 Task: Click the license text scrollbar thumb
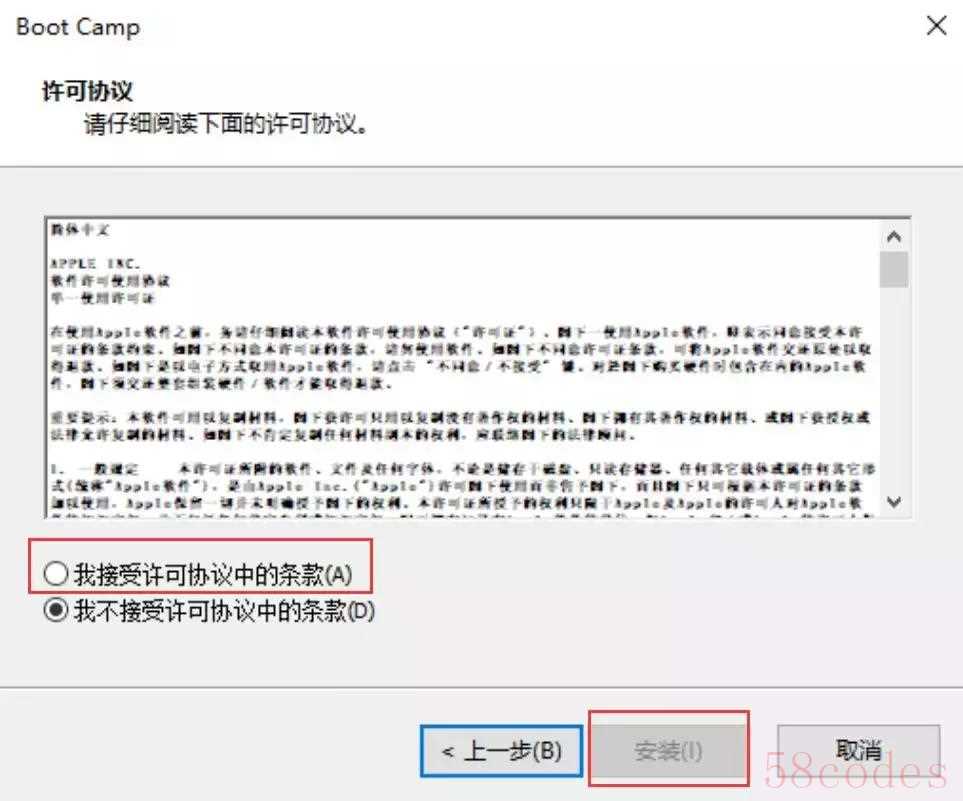click(x=894, y=269)
